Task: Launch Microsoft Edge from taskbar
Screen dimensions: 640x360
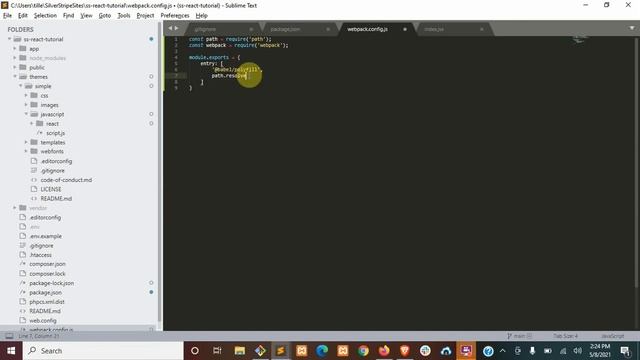Action: [322, 351]
